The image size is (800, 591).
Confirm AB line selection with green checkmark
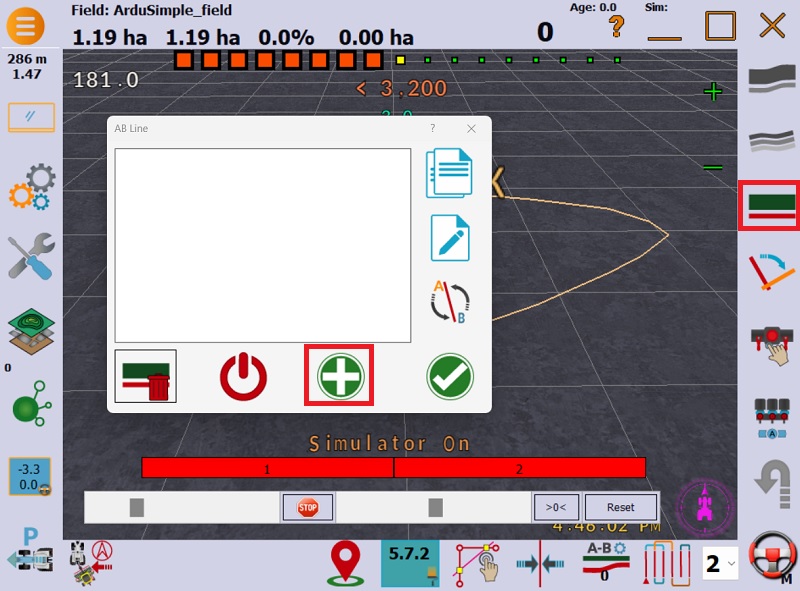pyautogui.click(x=450, y=376)
